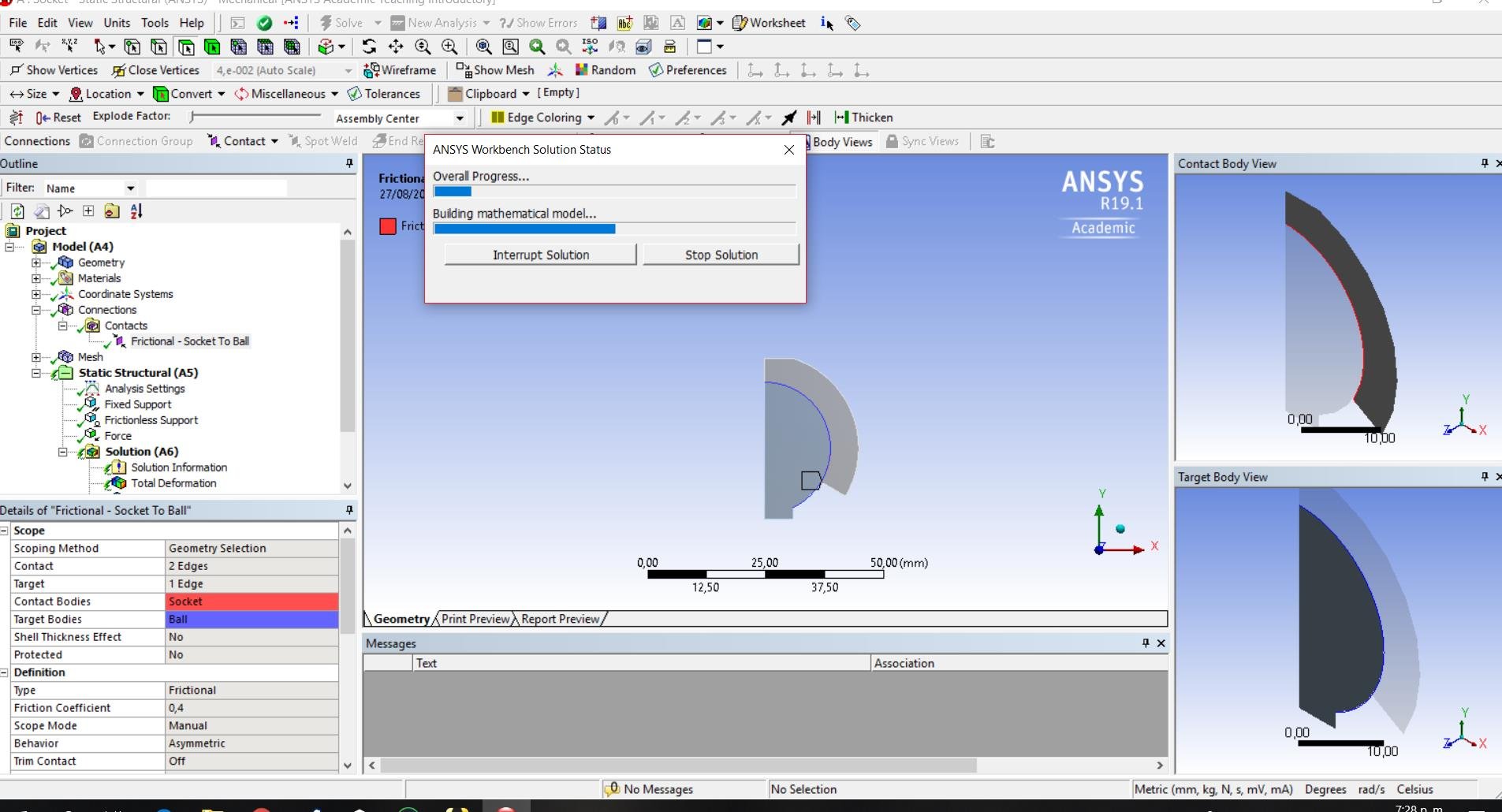The width and height of the screenshot is (1502, 812).
Task: Click the Outline filter text input
Action: [x=216, y=188]
